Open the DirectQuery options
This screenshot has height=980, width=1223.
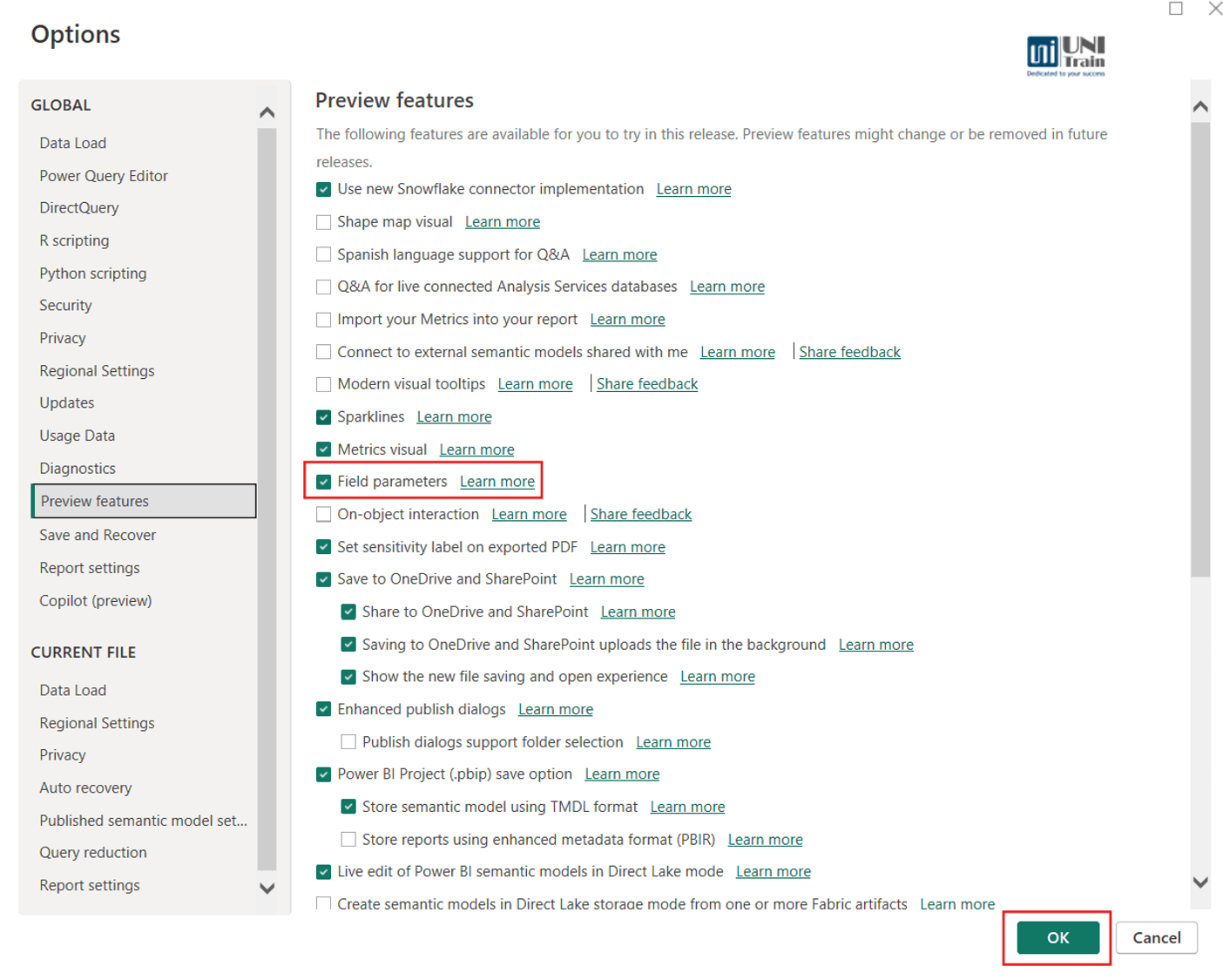tap(79, 208)
